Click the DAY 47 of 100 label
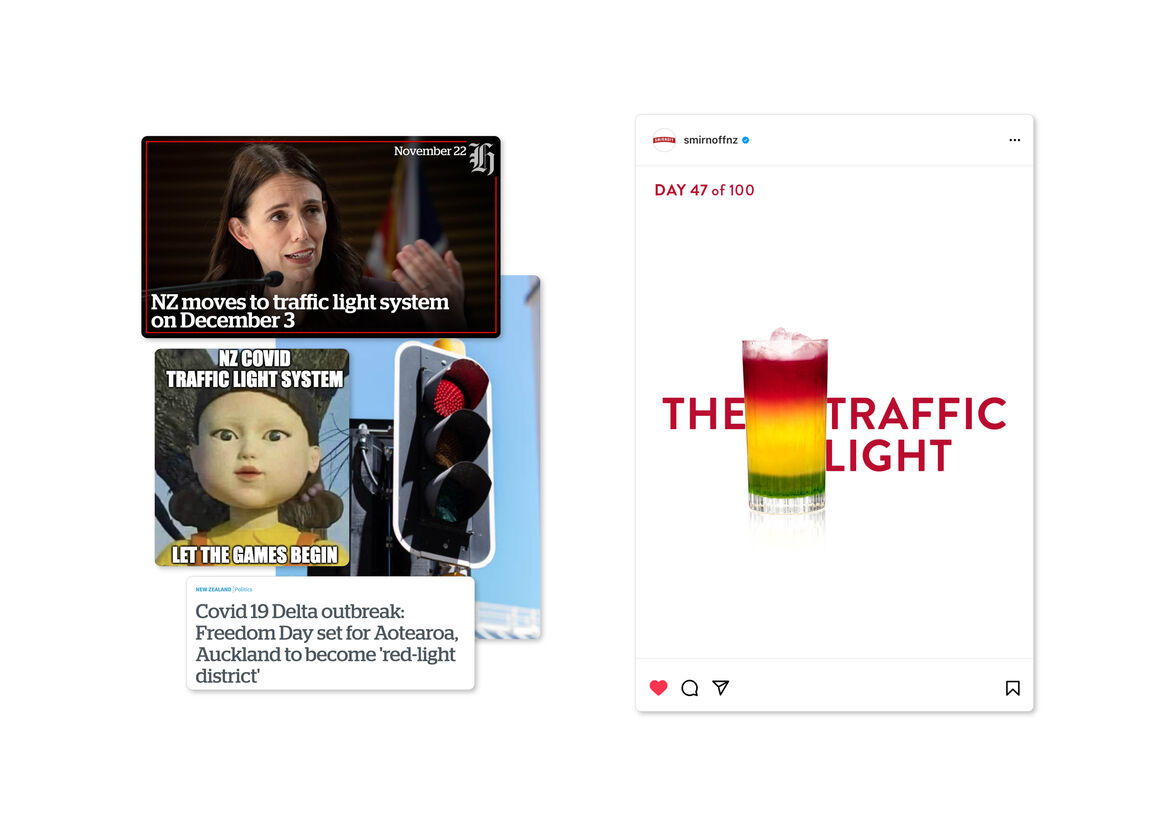1168x826 pixels. [x=704, y=191]
